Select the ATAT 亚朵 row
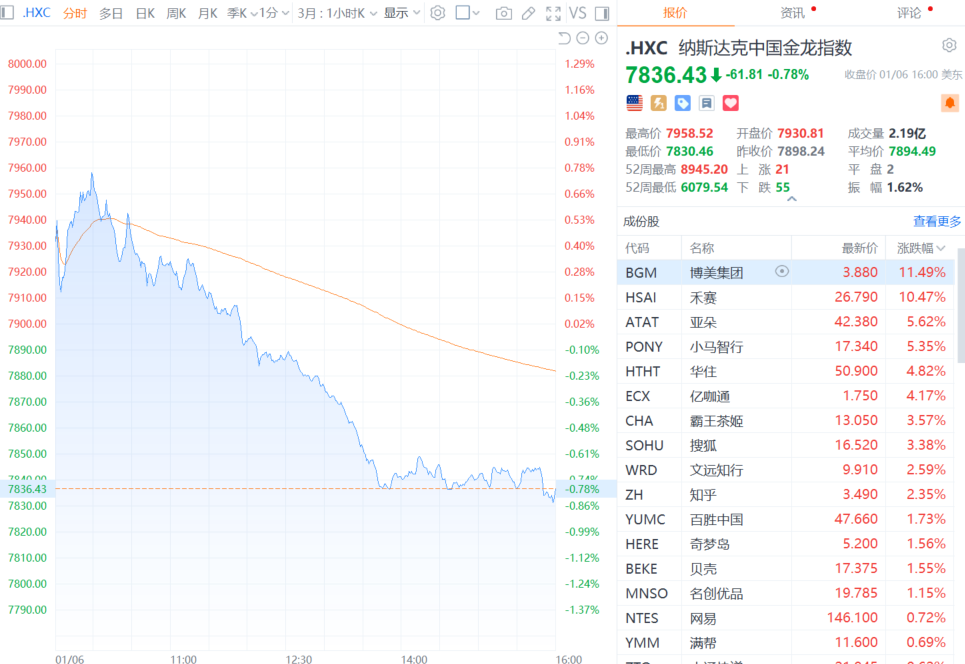The image size is (965, 664). 786,322
